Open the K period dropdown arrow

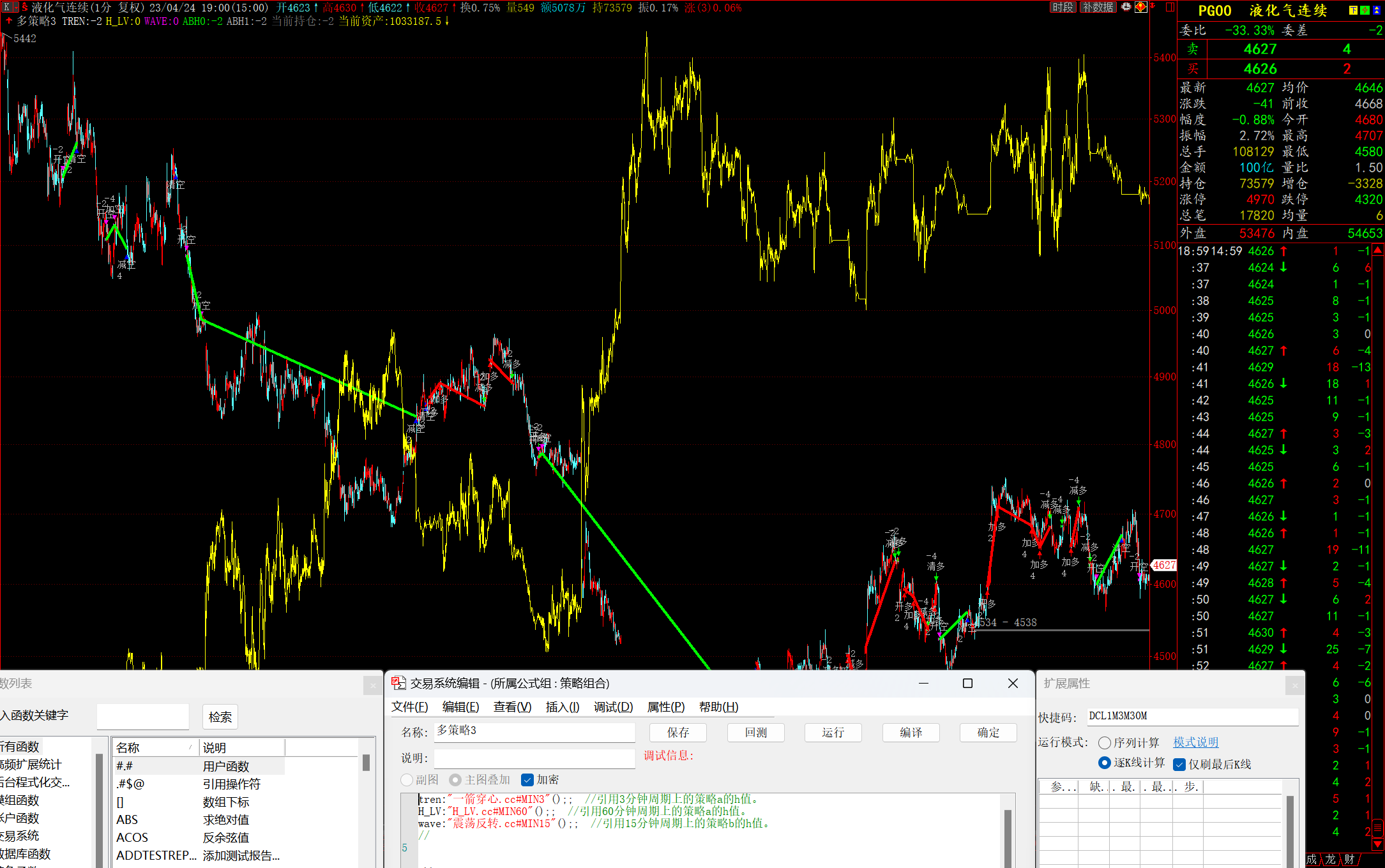(x=16, y=8)
